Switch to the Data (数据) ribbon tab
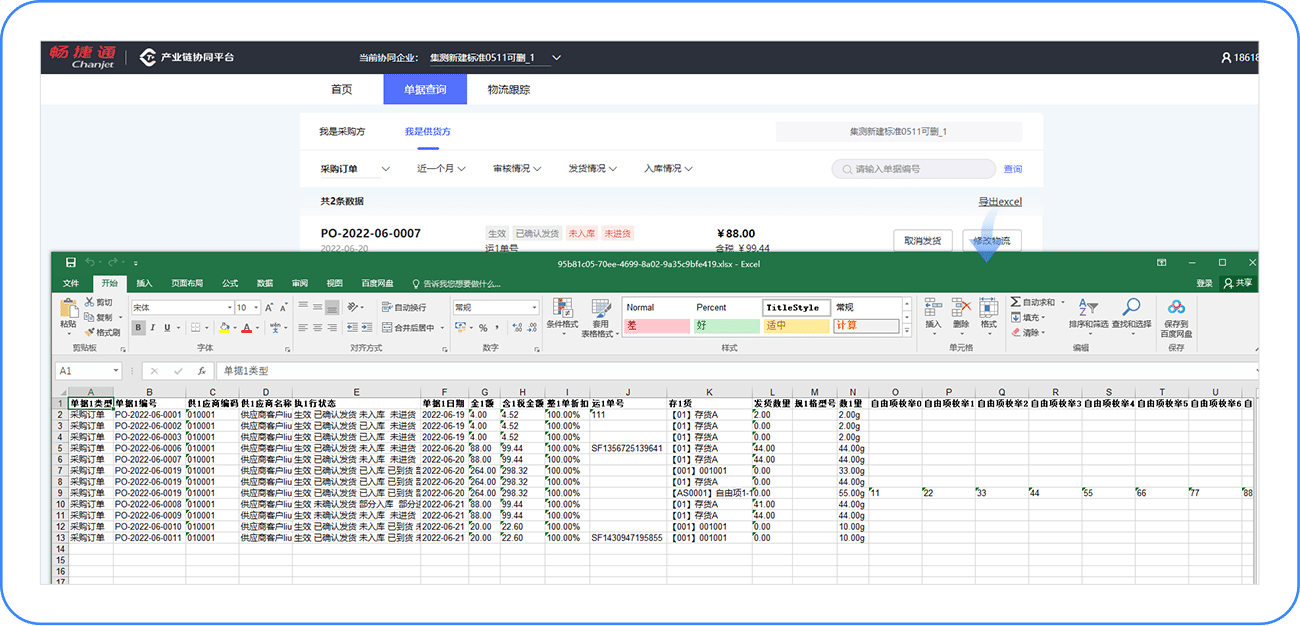This screenshot has width=1300, height=626. point(265,283)
